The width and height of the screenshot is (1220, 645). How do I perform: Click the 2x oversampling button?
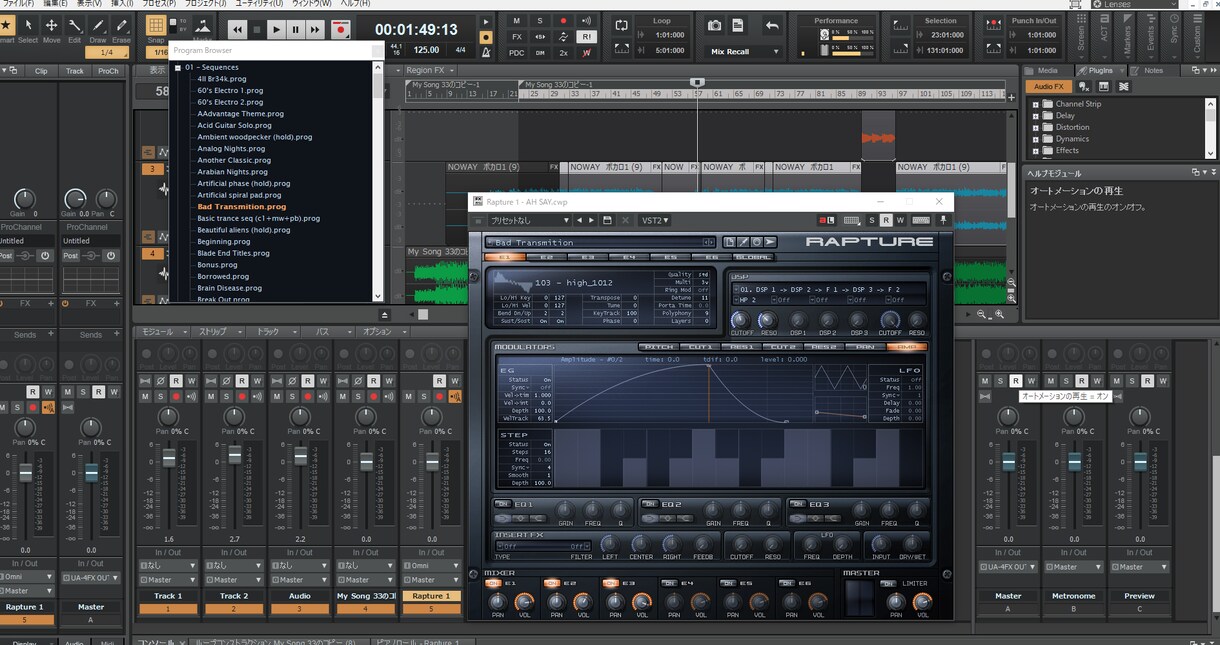pos(564,52)
